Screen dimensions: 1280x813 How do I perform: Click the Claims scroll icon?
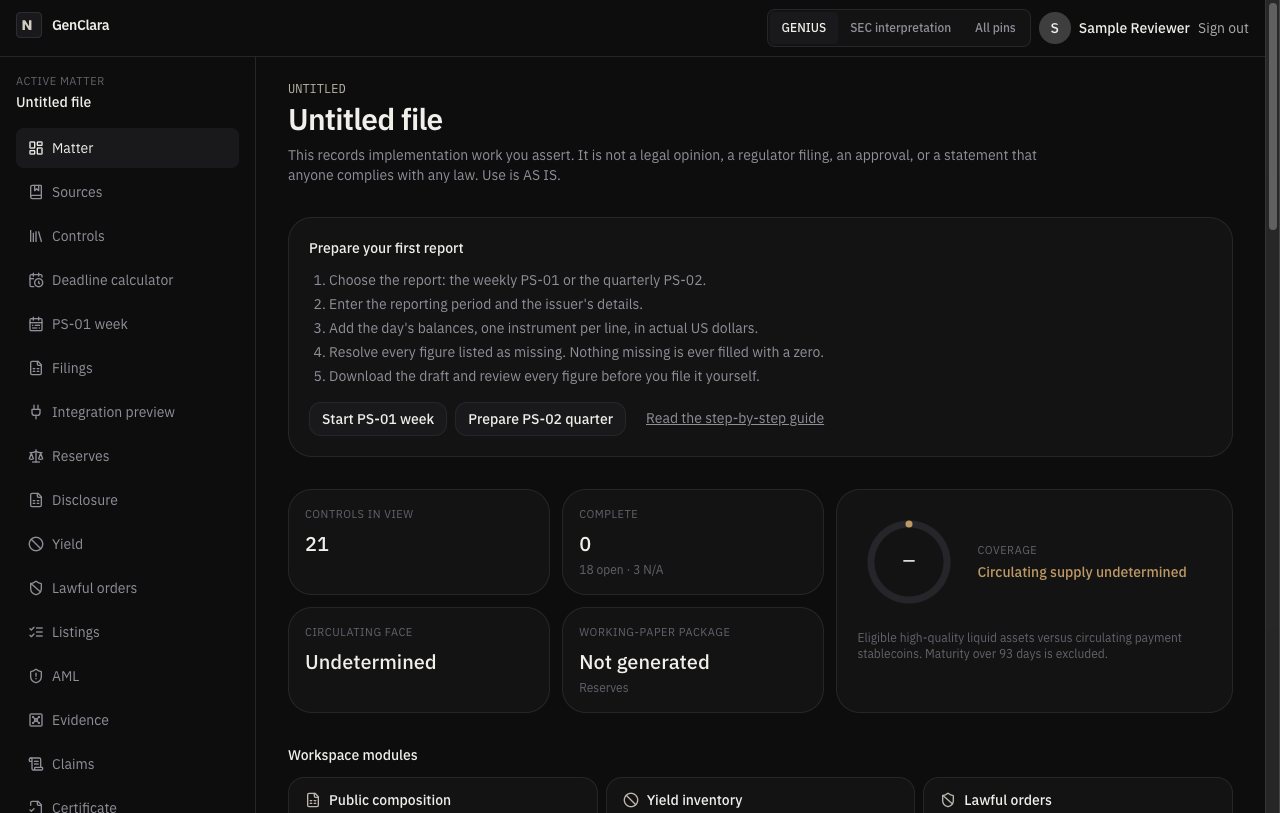pyautogui.click(x=36, y=764)
